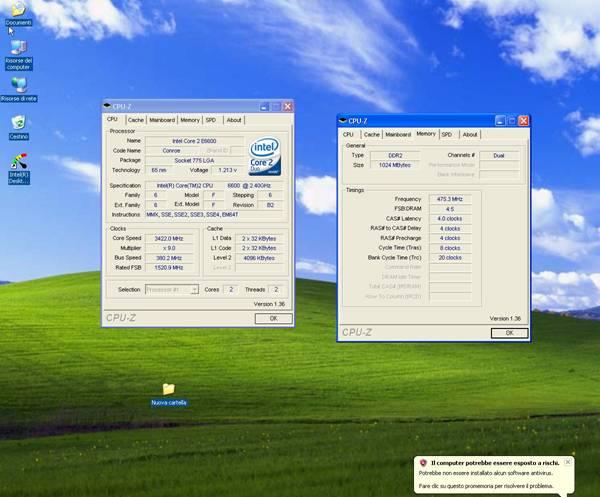Select the Risorse del computer icon
The width and height of the screenshot is (600, 497).
(18, 48)
